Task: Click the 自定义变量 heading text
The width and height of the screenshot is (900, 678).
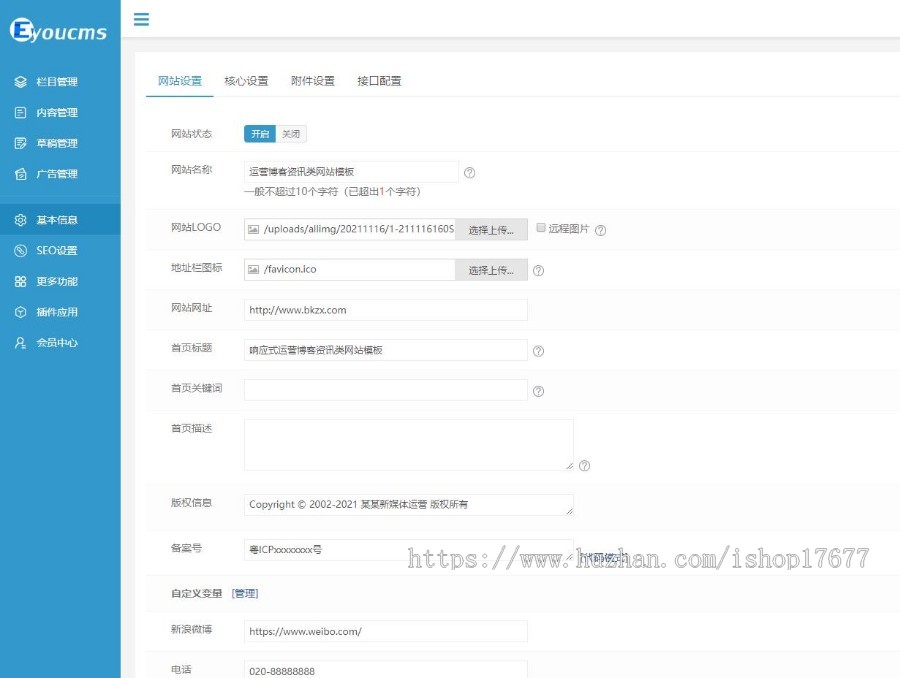Action: coord(196,593)
